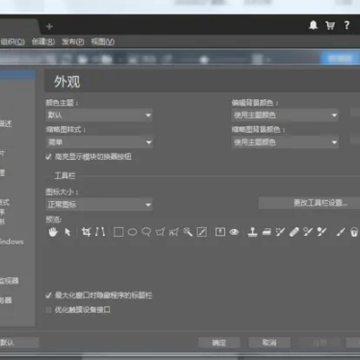Choose the ellipse selection tool icon
This screenshot has height=360, width=360.
click(132, 232)
